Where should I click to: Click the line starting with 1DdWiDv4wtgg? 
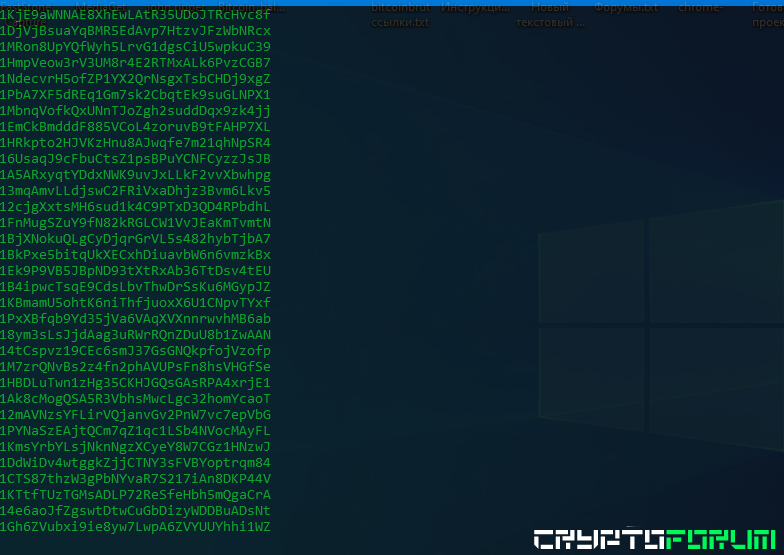coord(135,462)
